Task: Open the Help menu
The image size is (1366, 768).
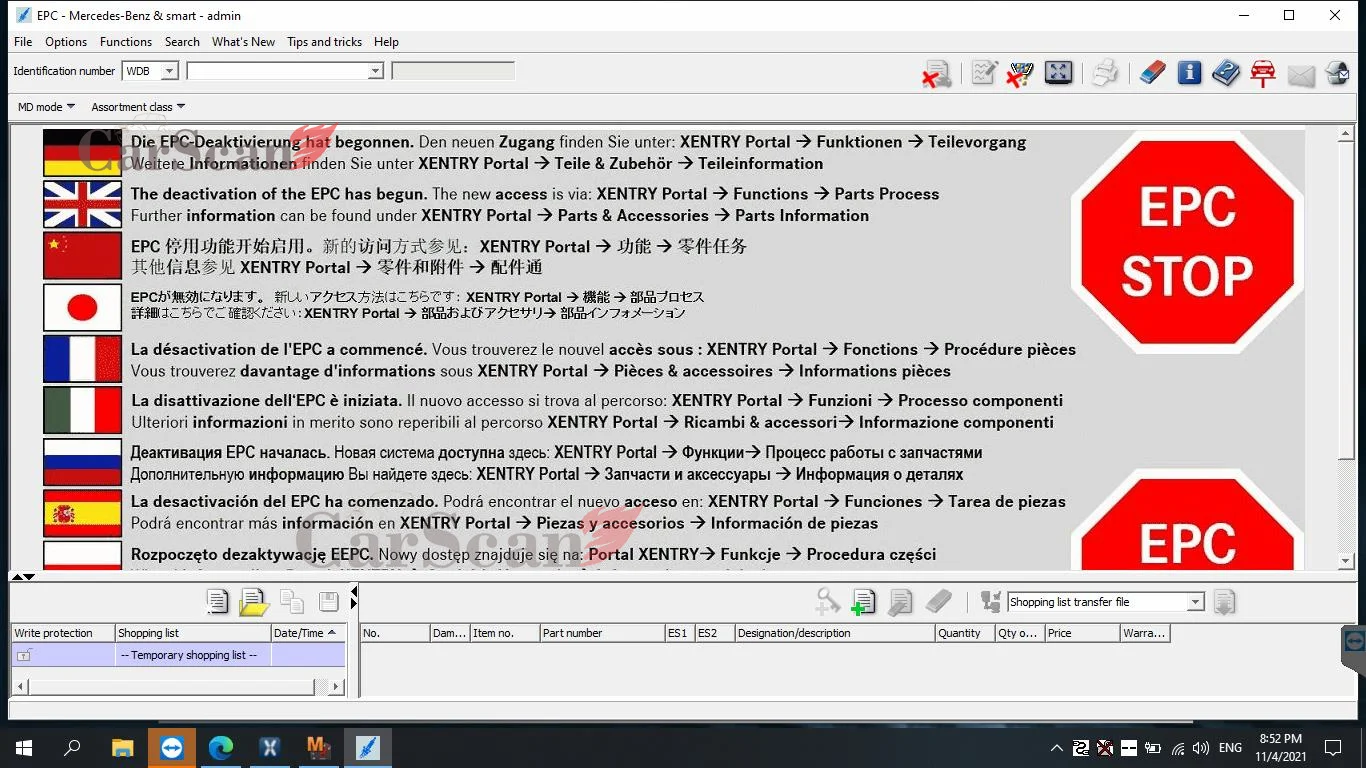Action: (x=386, y=42)
